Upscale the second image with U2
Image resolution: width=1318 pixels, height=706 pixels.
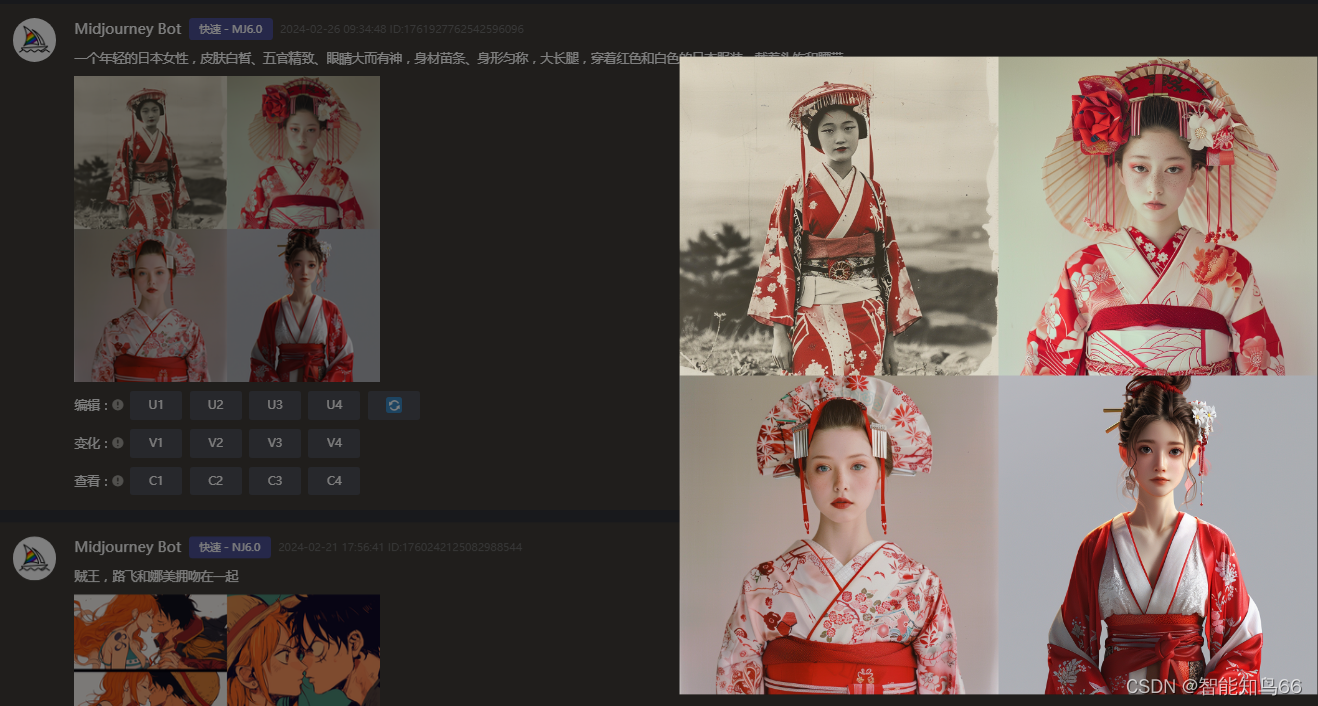pyautogui.click(x=216, y=405)
